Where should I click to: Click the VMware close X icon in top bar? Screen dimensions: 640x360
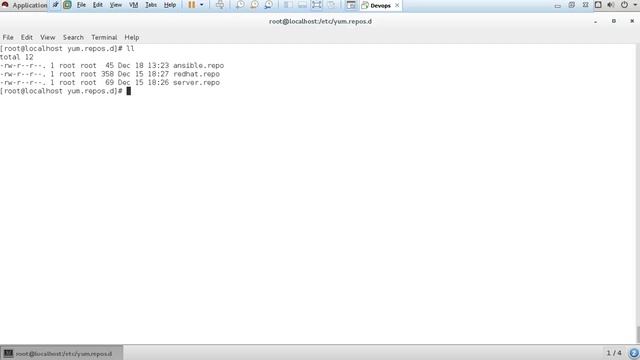point(585,5)
